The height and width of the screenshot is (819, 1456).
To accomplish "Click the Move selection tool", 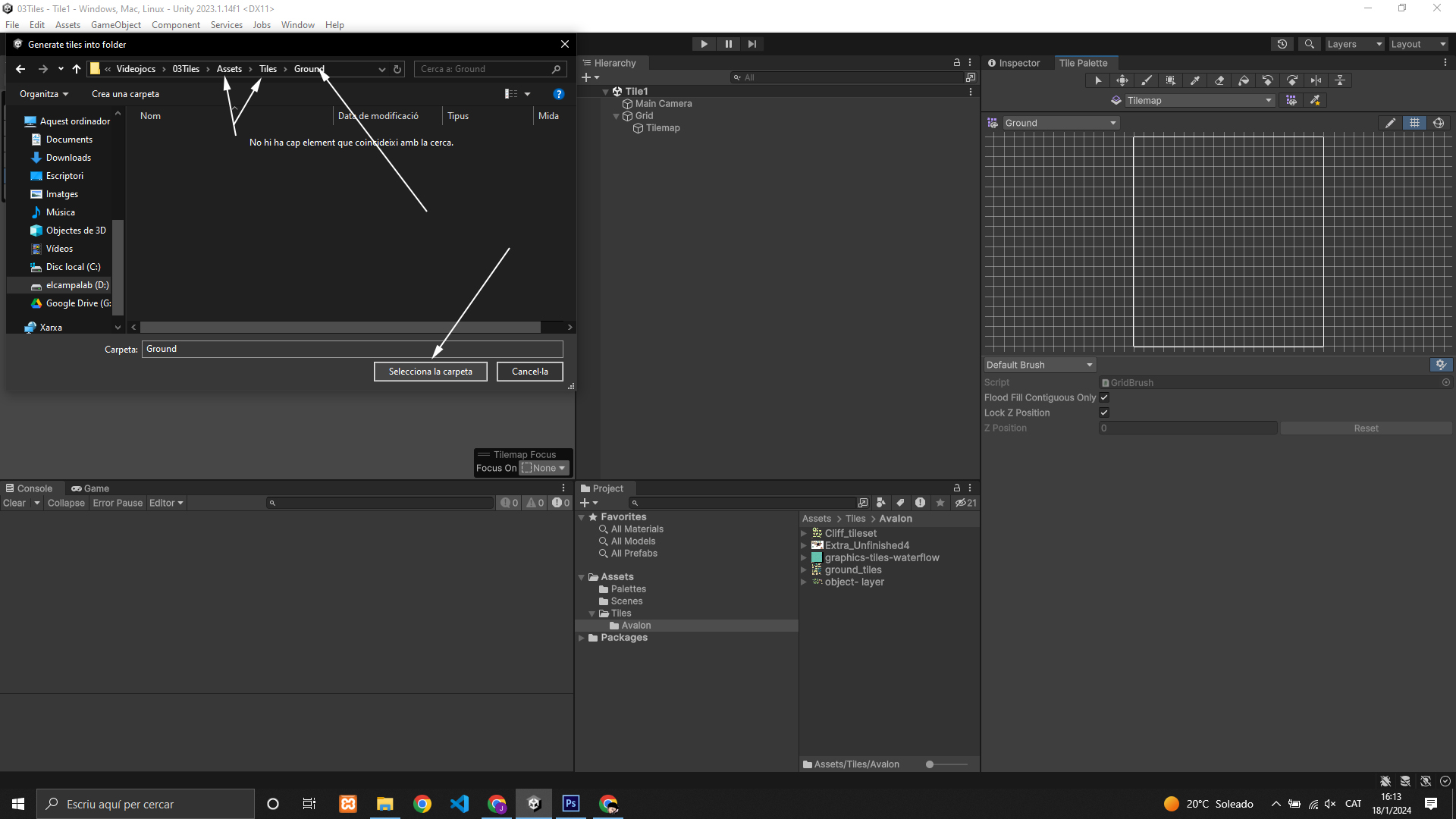I will (x=1122, y=80).
